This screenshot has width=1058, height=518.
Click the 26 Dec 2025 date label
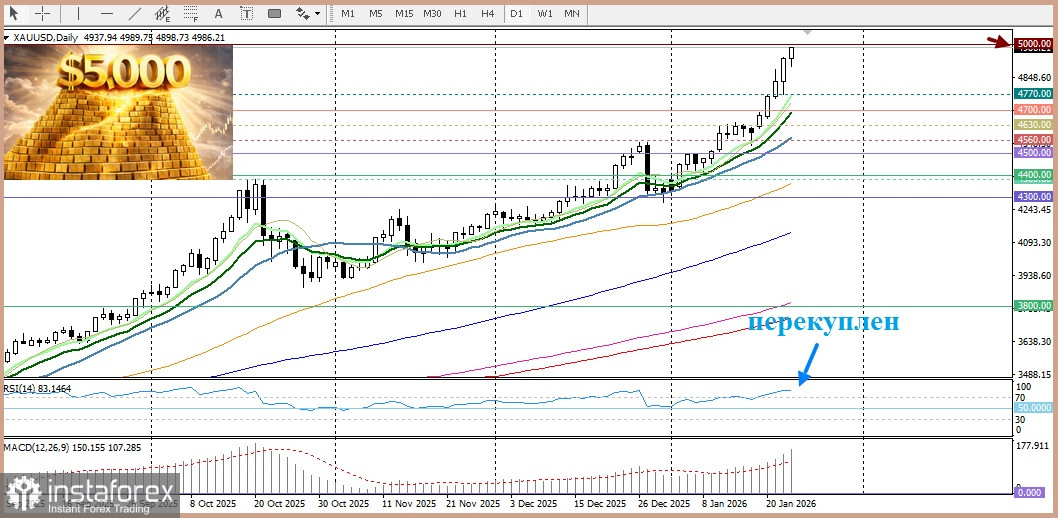pyautogui.click(x=665, y=504)
